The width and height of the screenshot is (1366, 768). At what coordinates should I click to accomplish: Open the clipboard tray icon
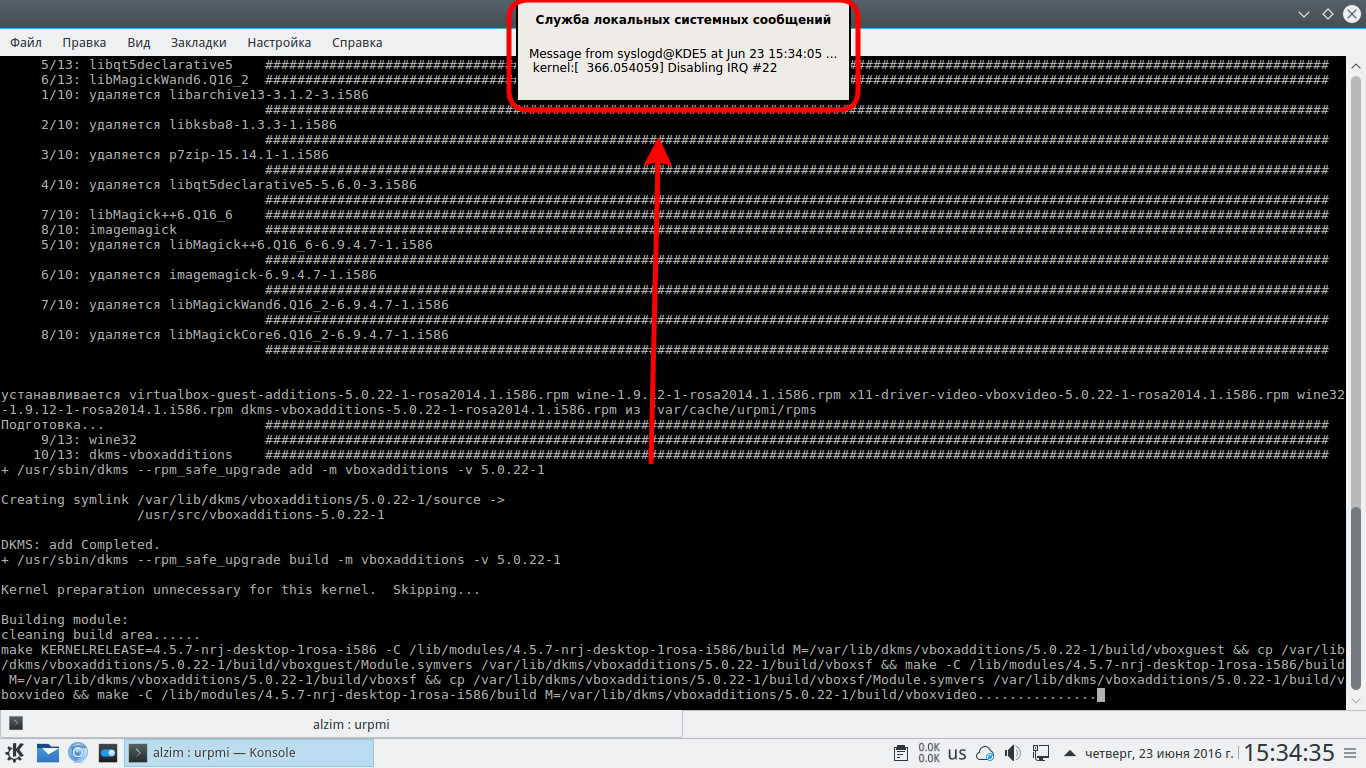[900, 753]
